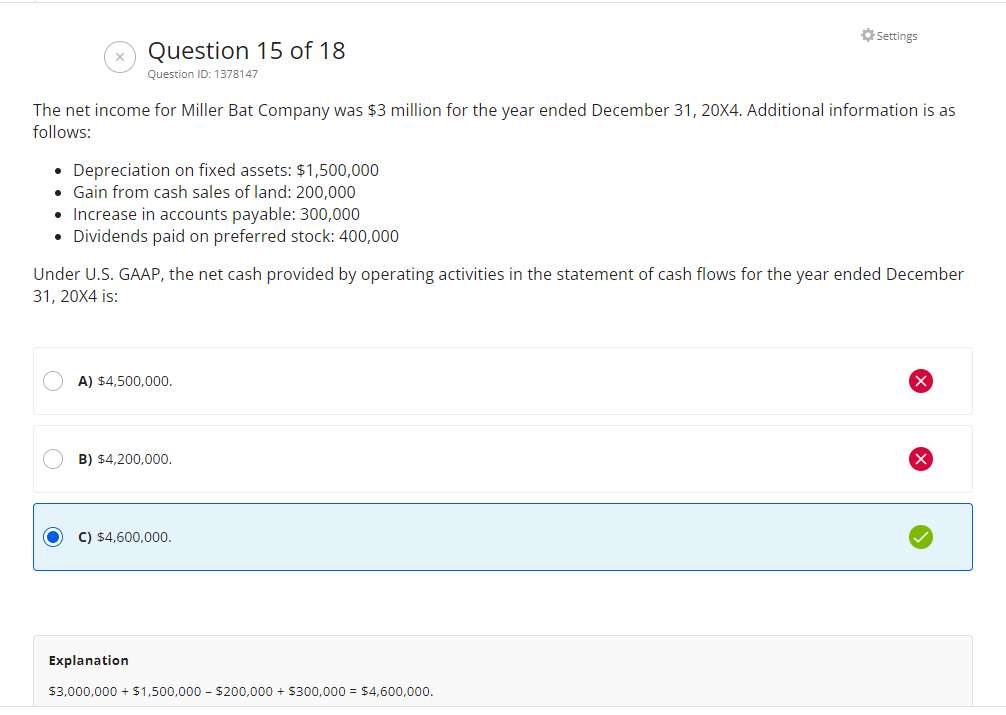Click the explanation calculation formula text
1006x715 pixels.
coord(240,691)
